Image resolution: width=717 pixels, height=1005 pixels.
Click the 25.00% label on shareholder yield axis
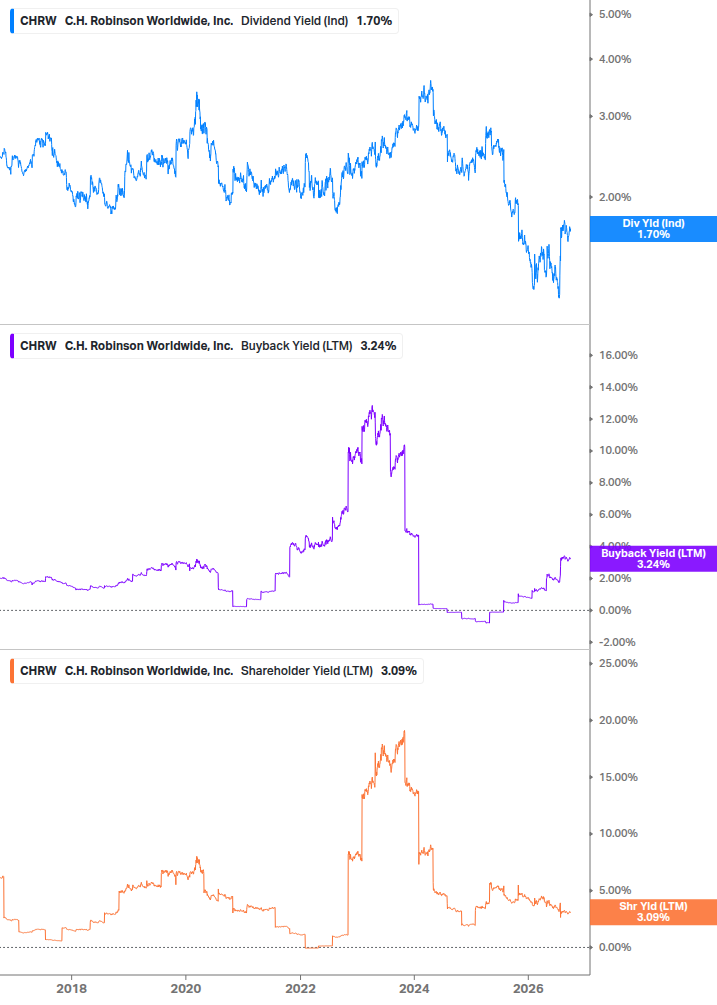click(618, 663)
